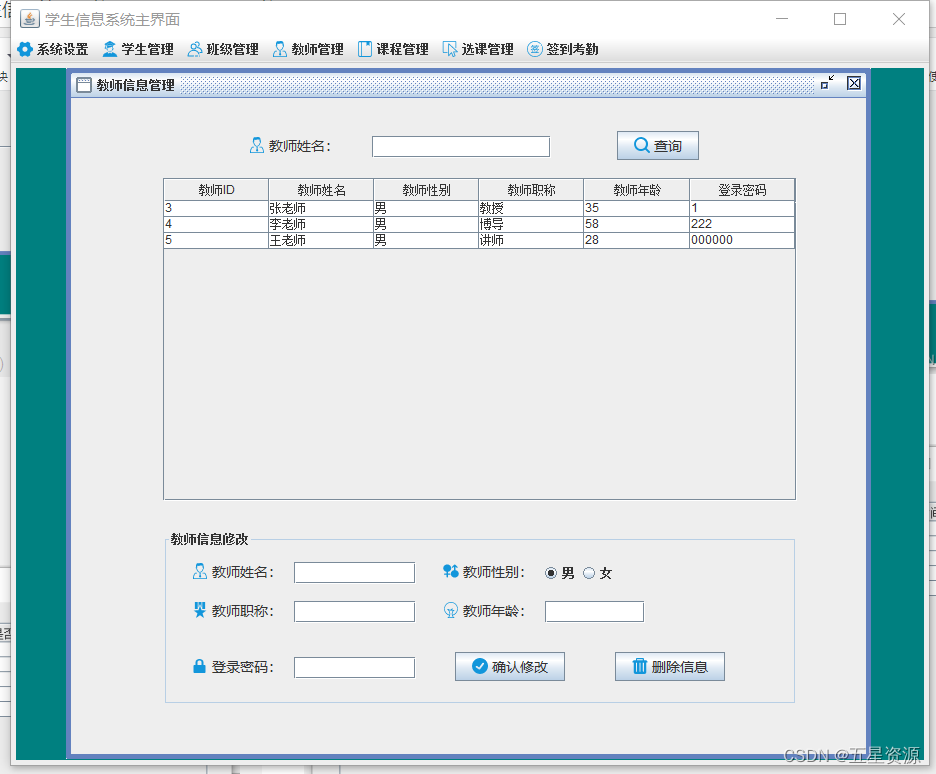The width and height of the screenshot is (936, 774).
Task: Click the gear icon beside 系统设置
Action: click(25, 49)
